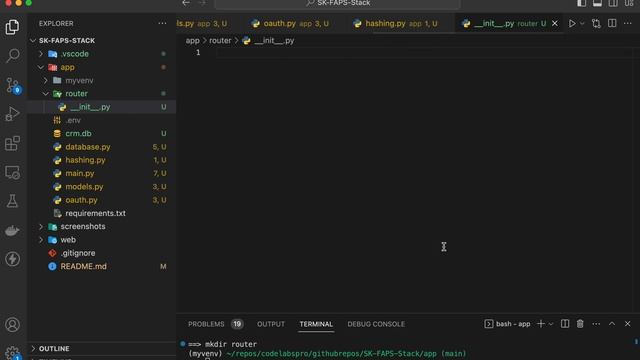Open changes compare icon in editor toolbar
The height and width of the screenshot is (360, 640).
pyautogui.click(x=596, y=24)
